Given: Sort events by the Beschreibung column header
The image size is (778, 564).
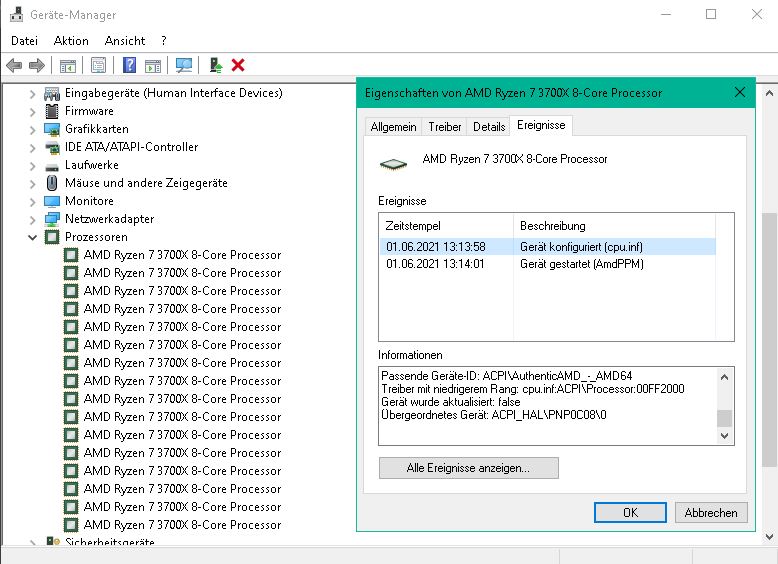Looking at the screenshot, I should (614, 226).
